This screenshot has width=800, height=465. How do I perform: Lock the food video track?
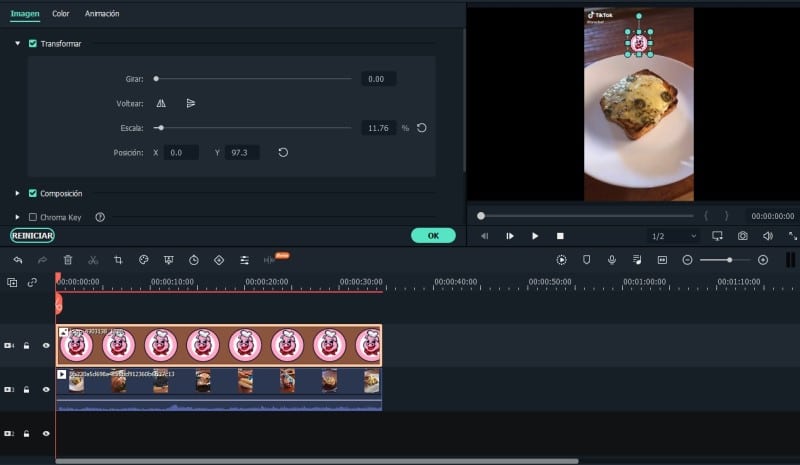(x=27, y=389)
